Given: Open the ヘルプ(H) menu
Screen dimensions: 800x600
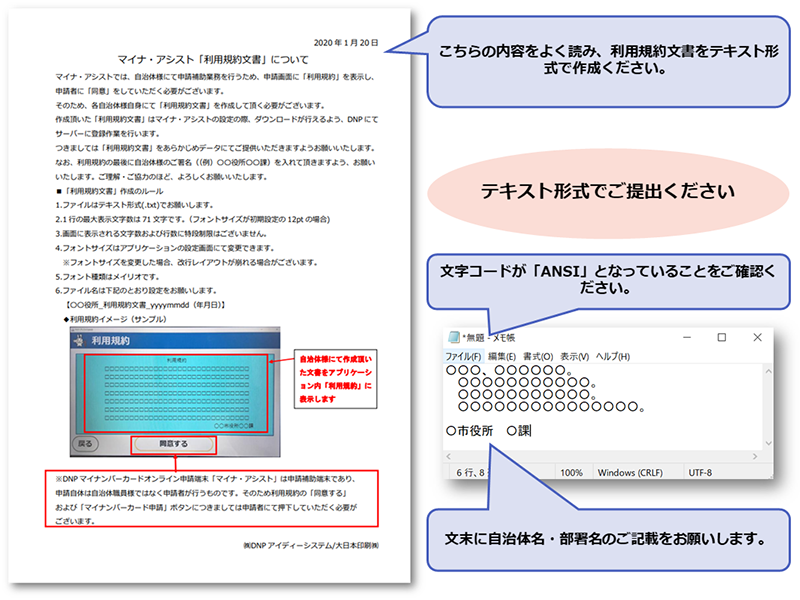Looking at the screenshot, I should [x=613, y=357].
